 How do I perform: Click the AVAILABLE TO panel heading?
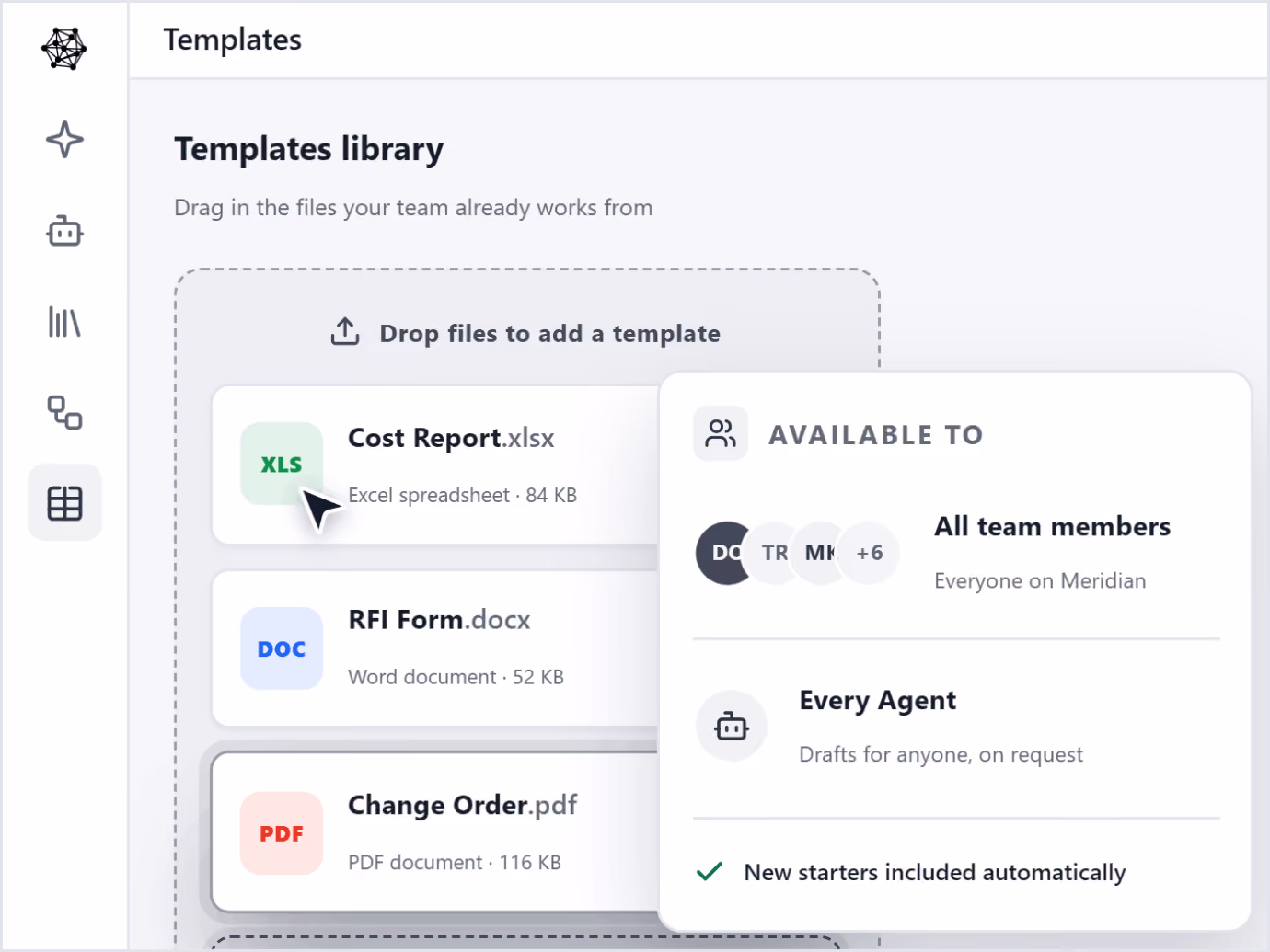click(876, 434)
